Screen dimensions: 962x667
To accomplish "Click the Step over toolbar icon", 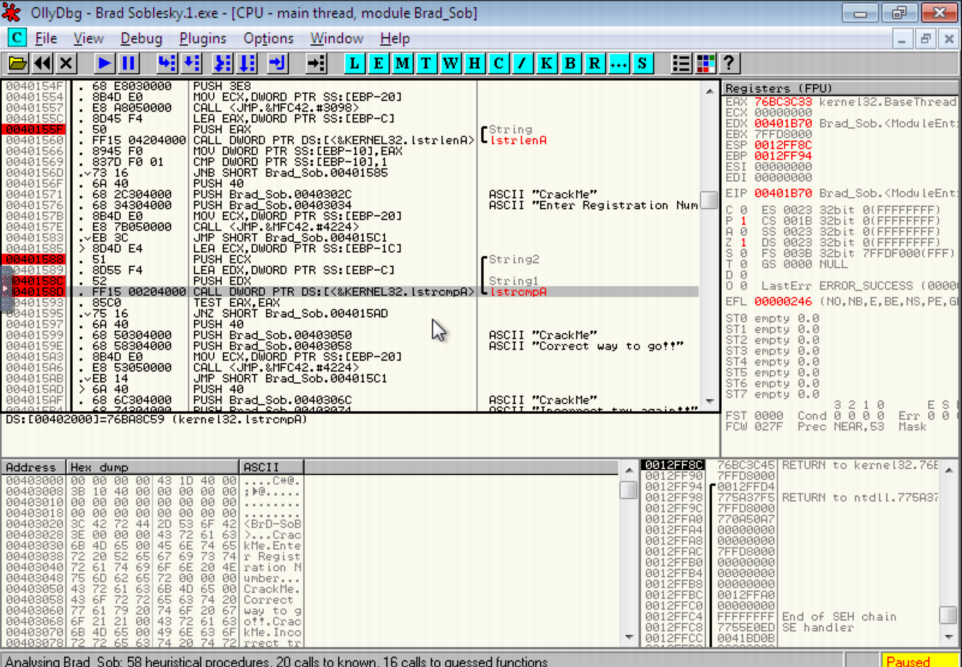I will (192, 63).
